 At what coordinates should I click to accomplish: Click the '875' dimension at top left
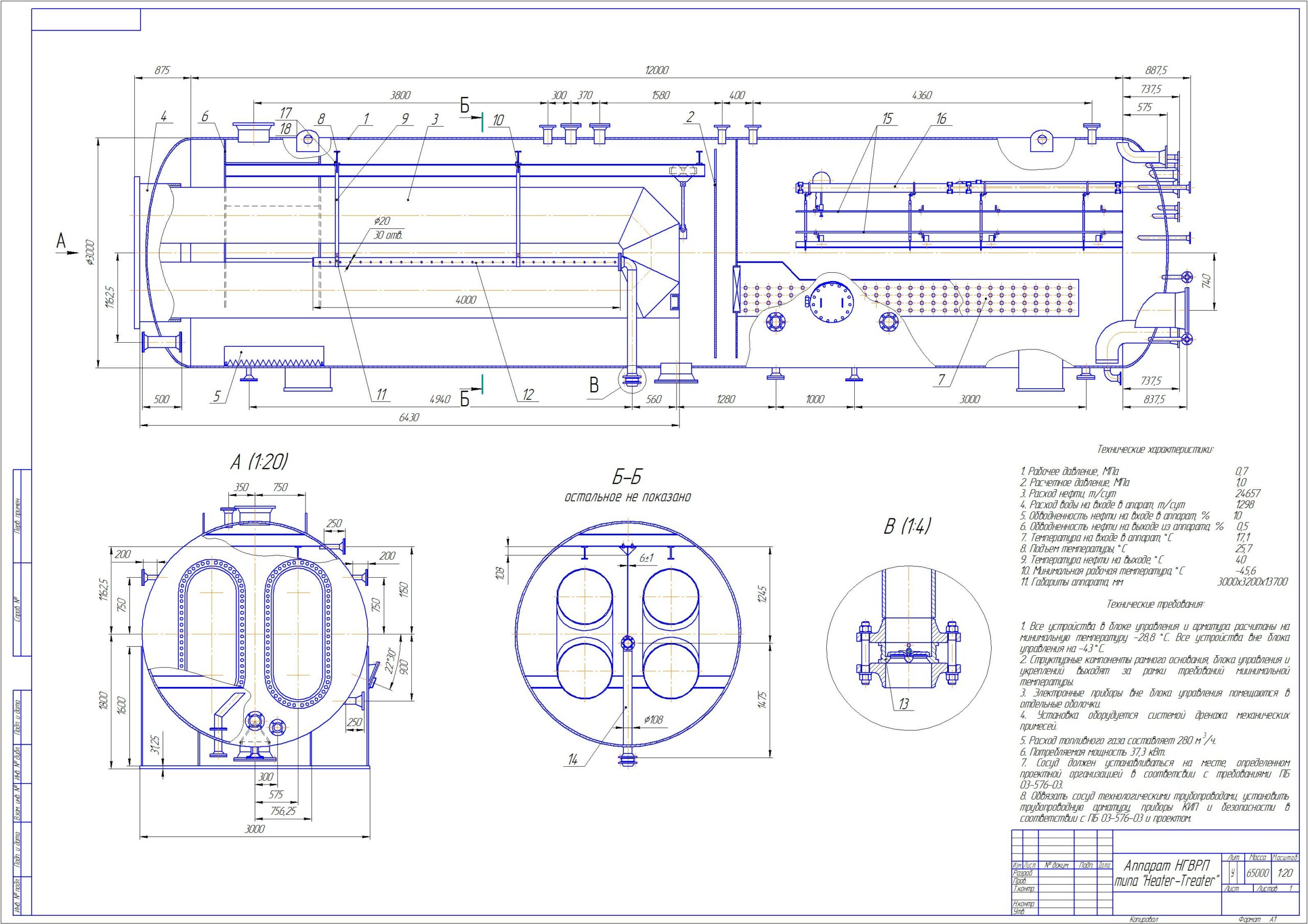click(162, 70)
